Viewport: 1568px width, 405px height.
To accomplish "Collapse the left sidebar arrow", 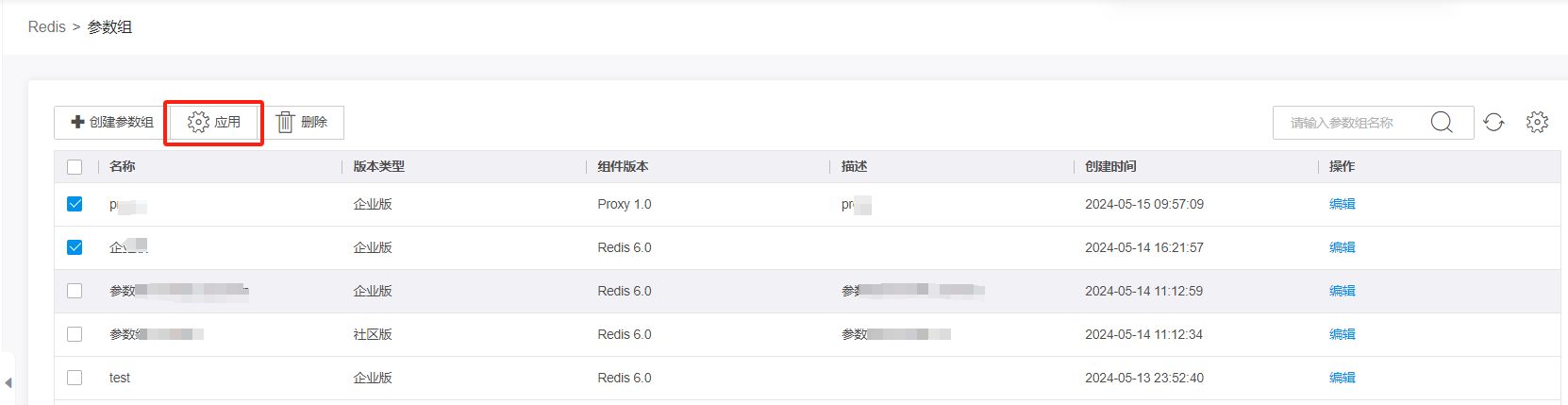I will pyautogui.click(x=8, y=382).
